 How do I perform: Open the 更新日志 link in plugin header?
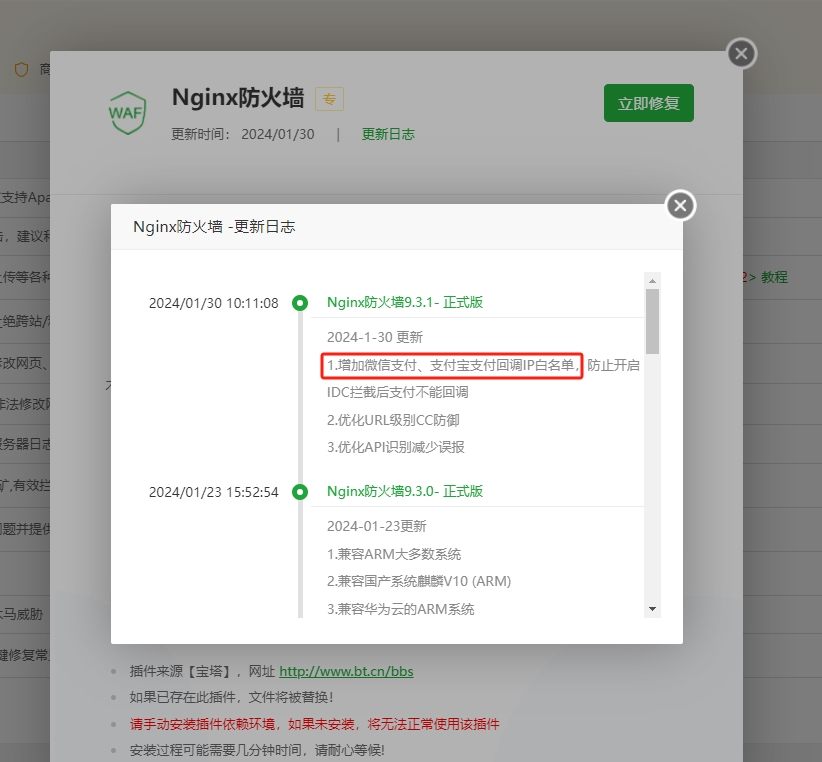click(x=388, y=134)
